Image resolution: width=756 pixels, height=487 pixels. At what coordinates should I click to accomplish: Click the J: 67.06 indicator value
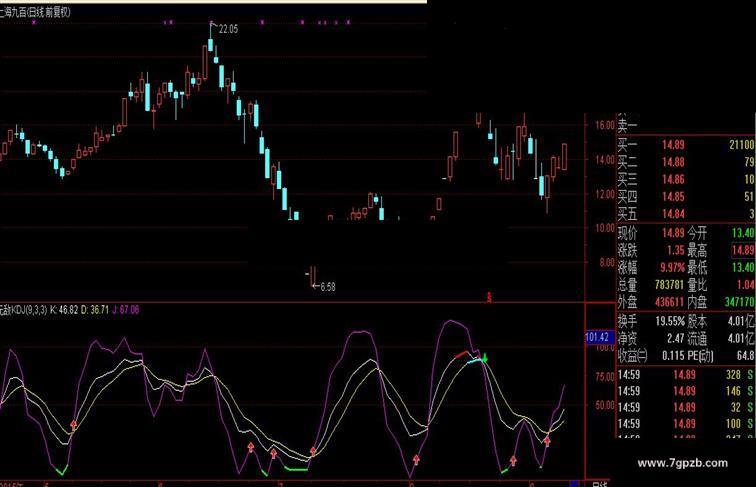tap(126, 310)
